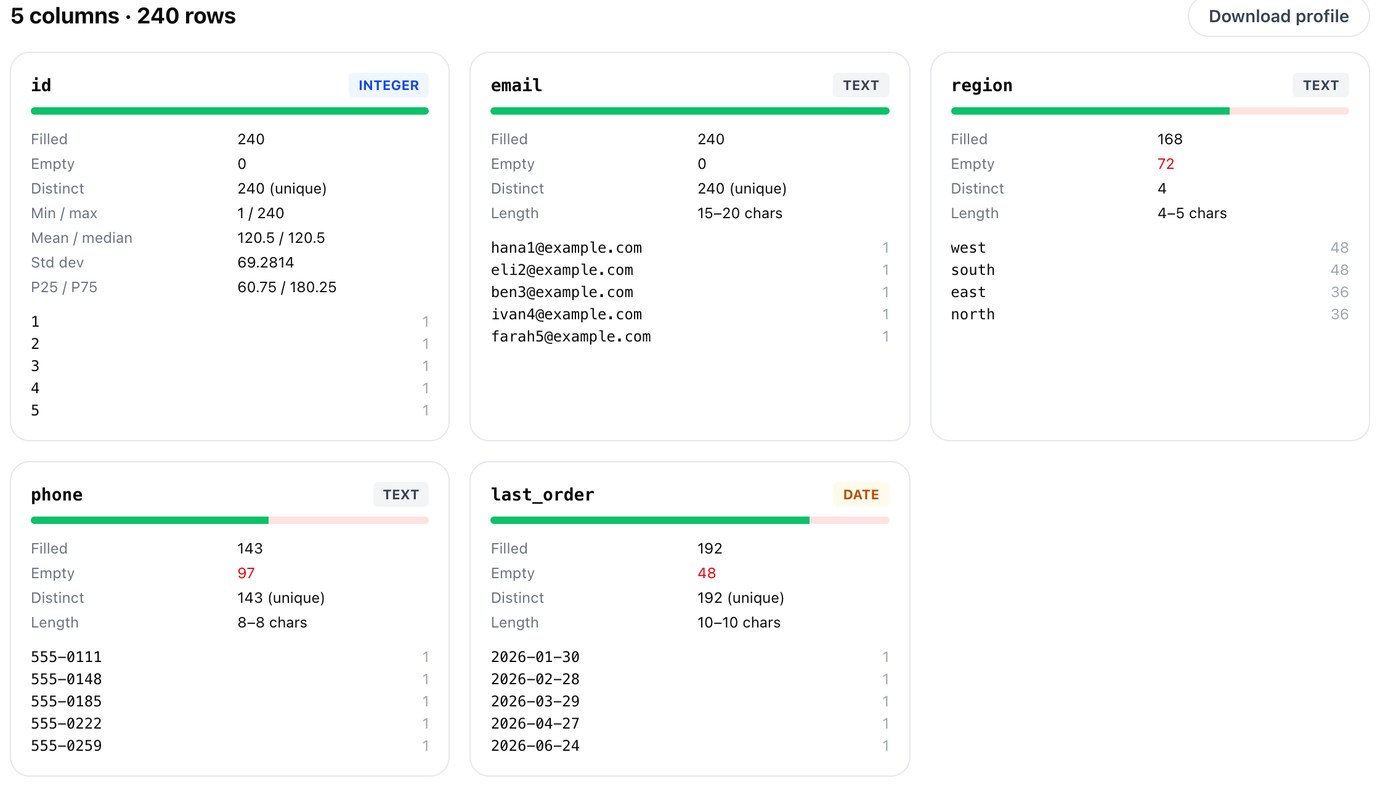
Task: Click the DATE type badge on last_order card
Action: [x=861, y=494]
